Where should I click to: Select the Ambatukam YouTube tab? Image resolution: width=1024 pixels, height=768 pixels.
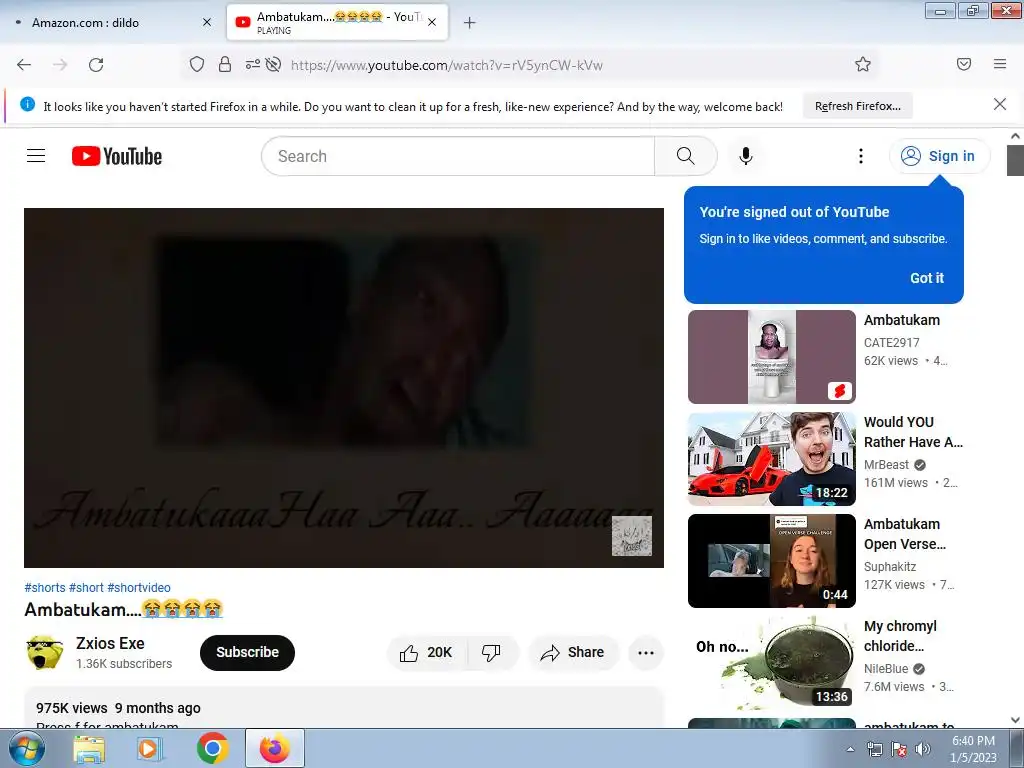click(337, 23)
